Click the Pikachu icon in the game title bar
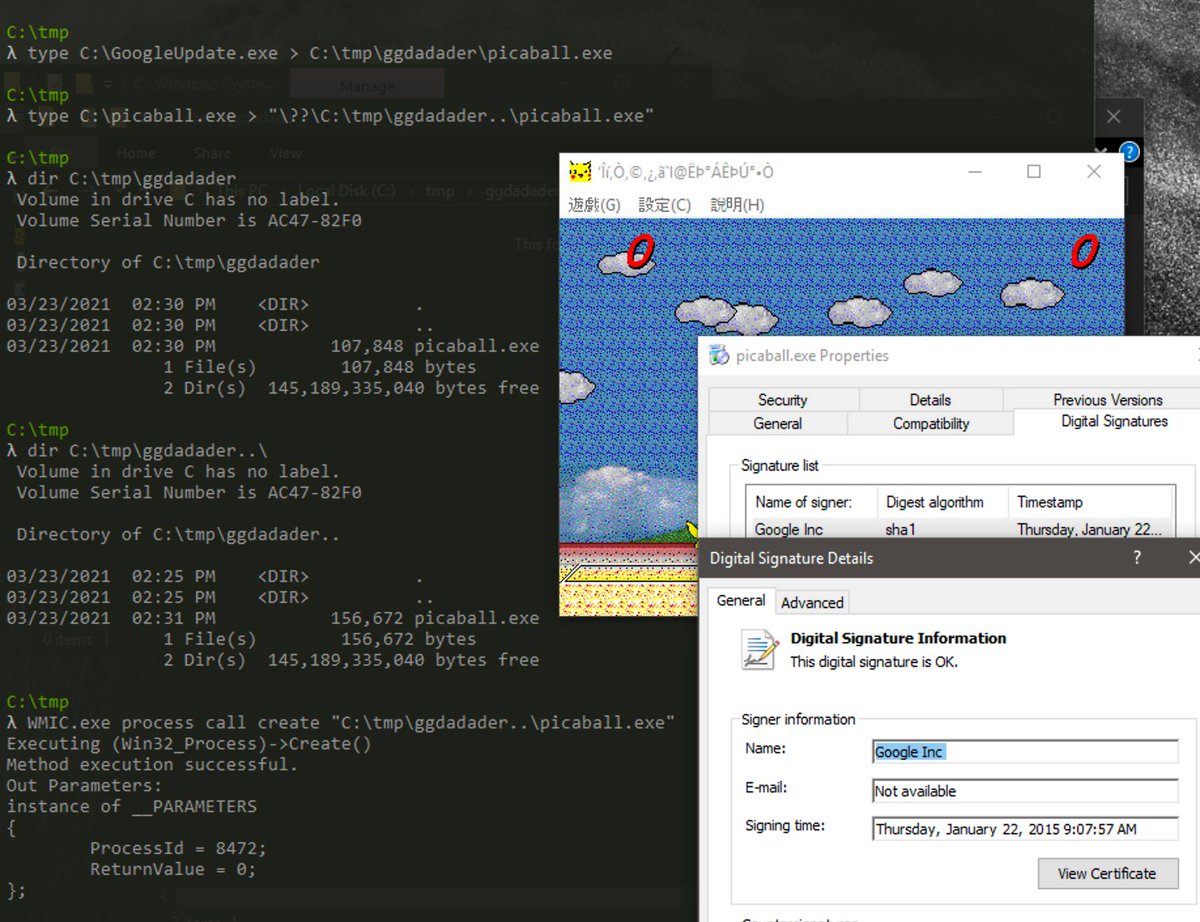The width and height of the screenshot is (1200, 922). (x=580, y=172)
